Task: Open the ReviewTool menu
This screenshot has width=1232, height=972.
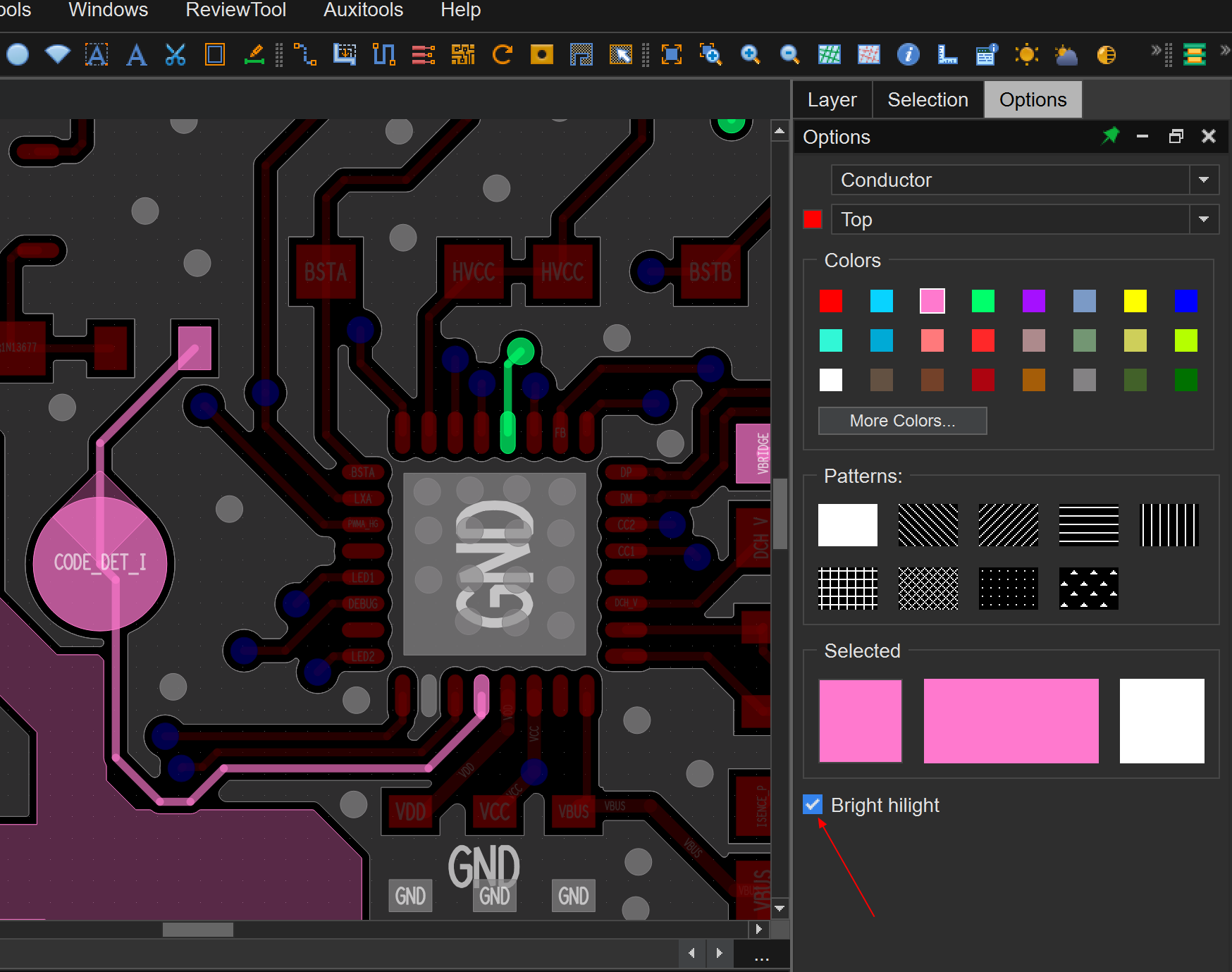Action: point(235,10)
